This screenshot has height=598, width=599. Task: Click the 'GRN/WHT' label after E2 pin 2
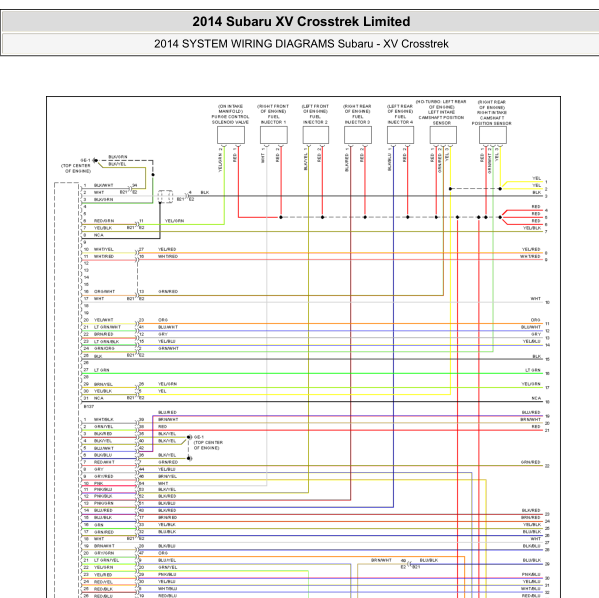pos(168,348)
